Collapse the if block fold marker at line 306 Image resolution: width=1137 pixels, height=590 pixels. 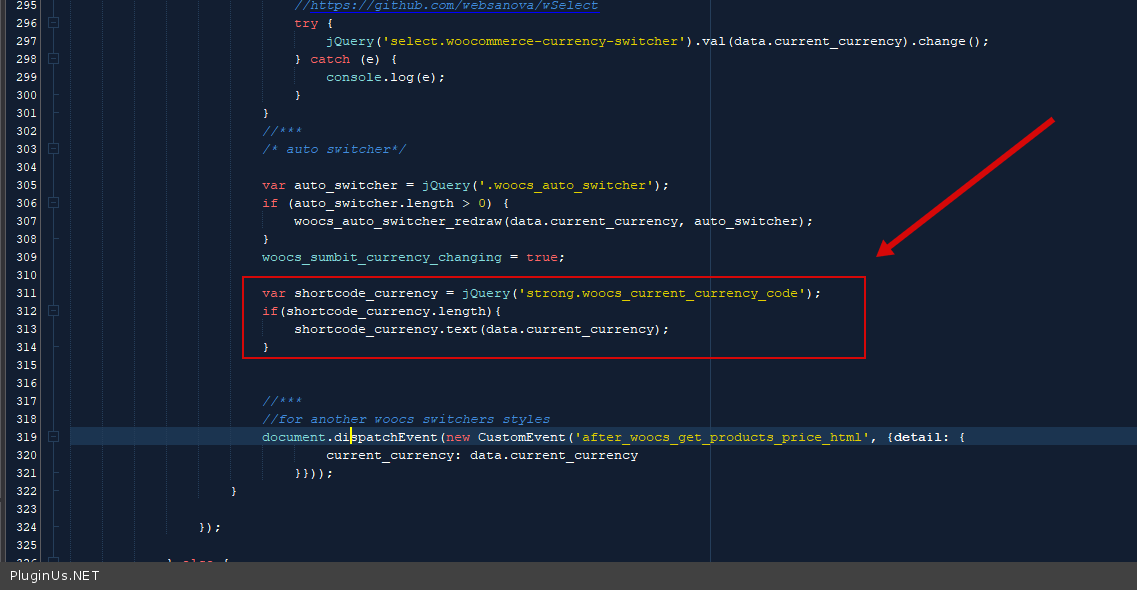pos(54,203)
